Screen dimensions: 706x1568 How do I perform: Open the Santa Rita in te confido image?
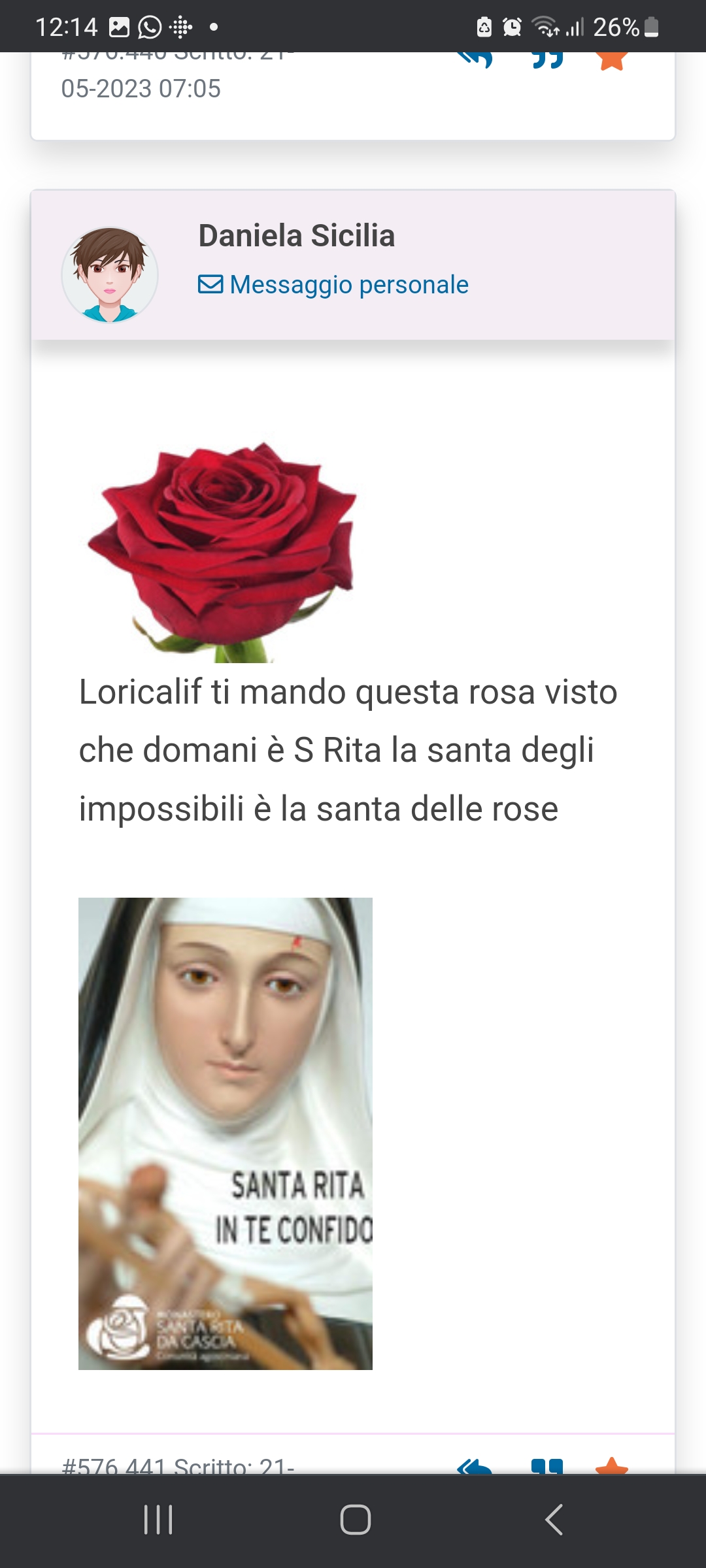pyautogui.click(x=226, y=1134)
